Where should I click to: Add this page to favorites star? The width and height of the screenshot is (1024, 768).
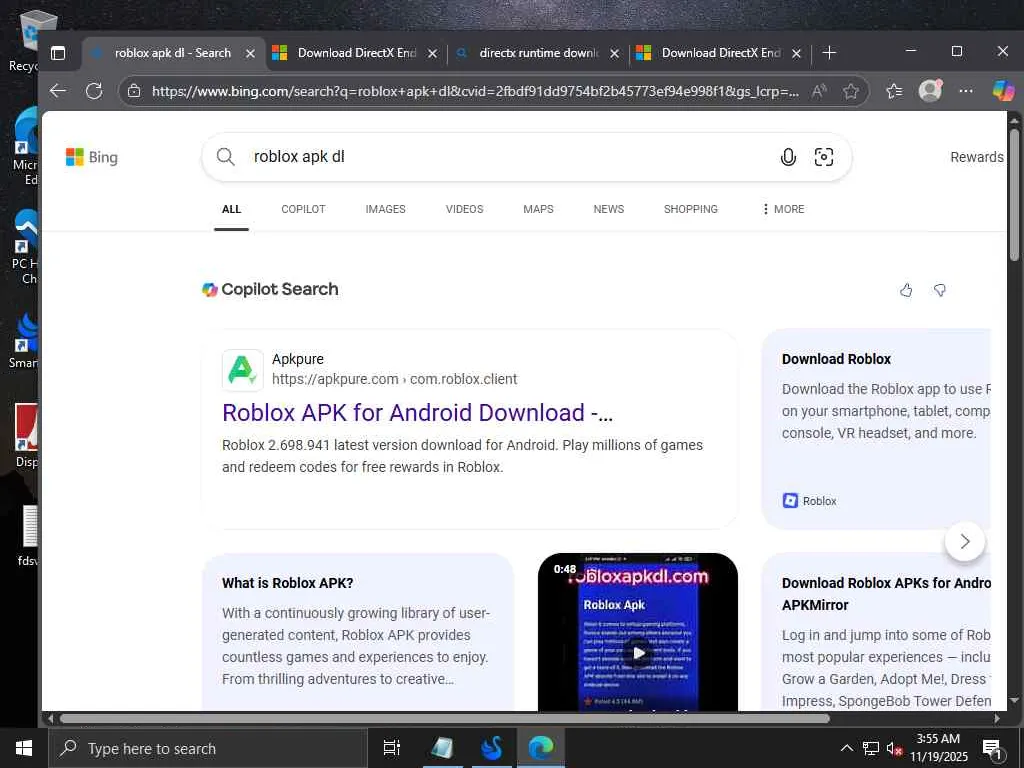coord(850,91)
